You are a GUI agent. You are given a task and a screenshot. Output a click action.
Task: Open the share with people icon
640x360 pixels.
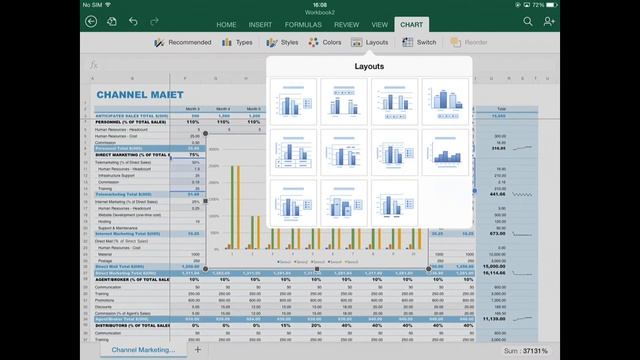point(549,21)
